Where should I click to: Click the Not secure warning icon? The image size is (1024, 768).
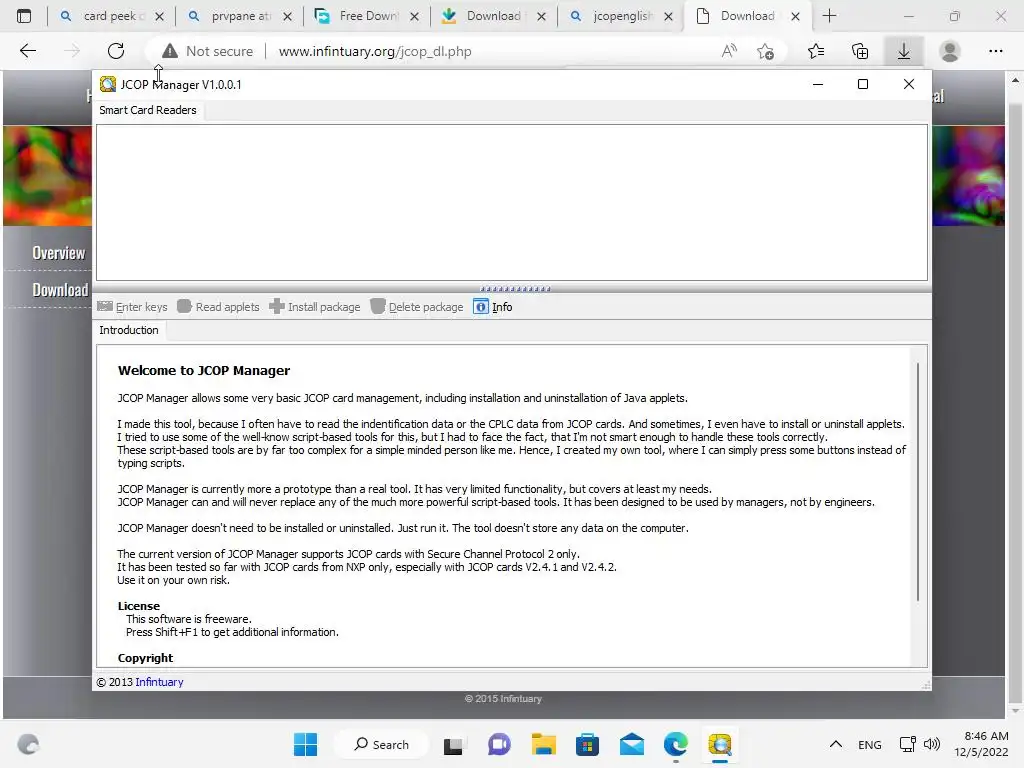170,51
